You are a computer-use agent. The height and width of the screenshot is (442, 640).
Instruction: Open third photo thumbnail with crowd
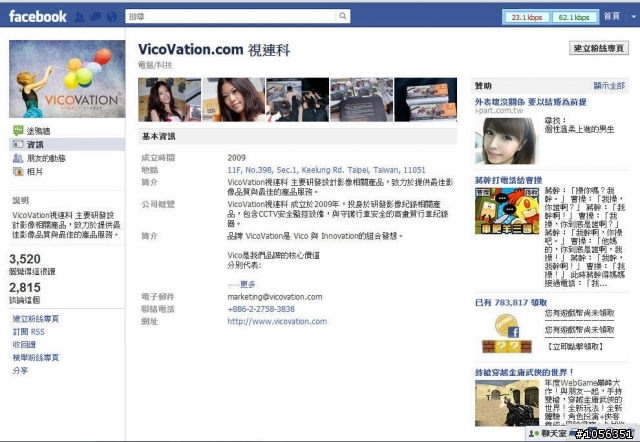(x=297, y=100)
